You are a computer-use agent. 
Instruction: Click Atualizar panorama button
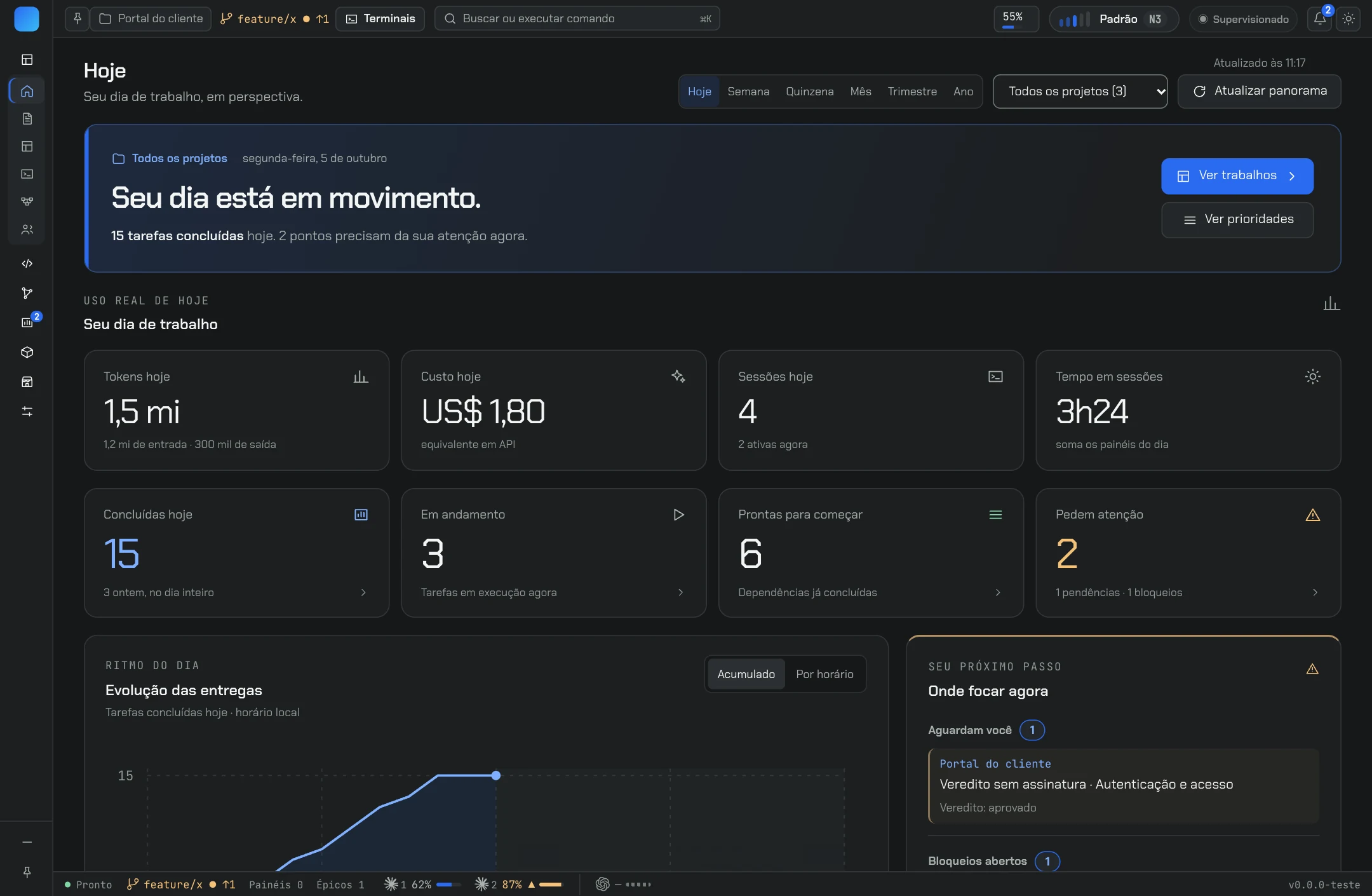(x=1259, y=92)
